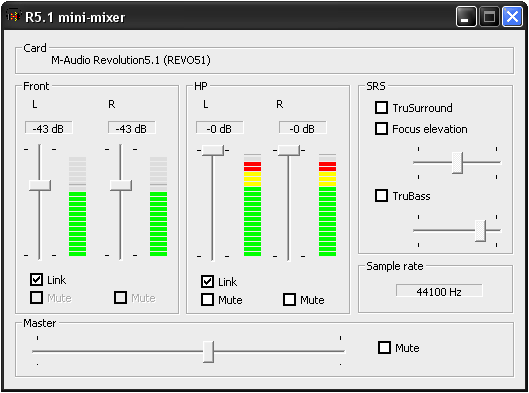Click the Front right volume slider handle
The image size is (529, 393).
[121, 186]
